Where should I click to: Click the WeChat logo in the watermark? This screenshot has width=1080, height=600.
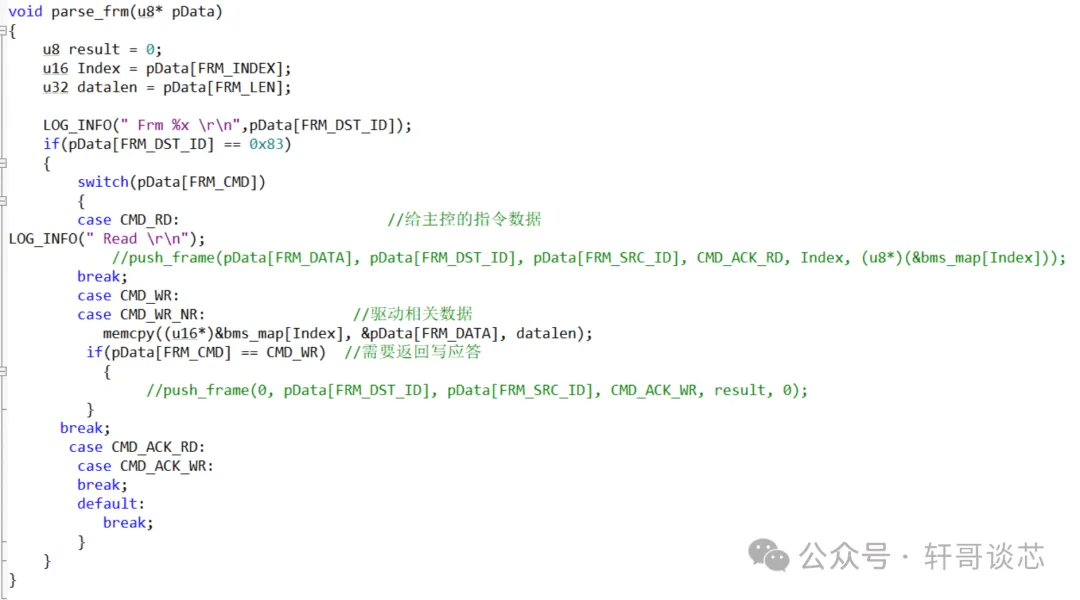[x=769, y=555]
